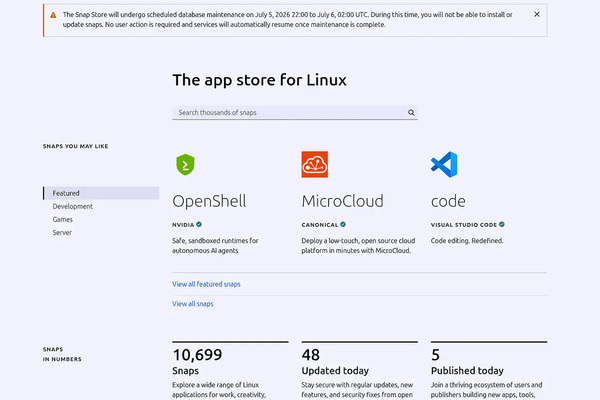The width and height of the screenshot is (600, 400).
Task: Click the warning triangle icon in banner
Action: click(53, 15)
